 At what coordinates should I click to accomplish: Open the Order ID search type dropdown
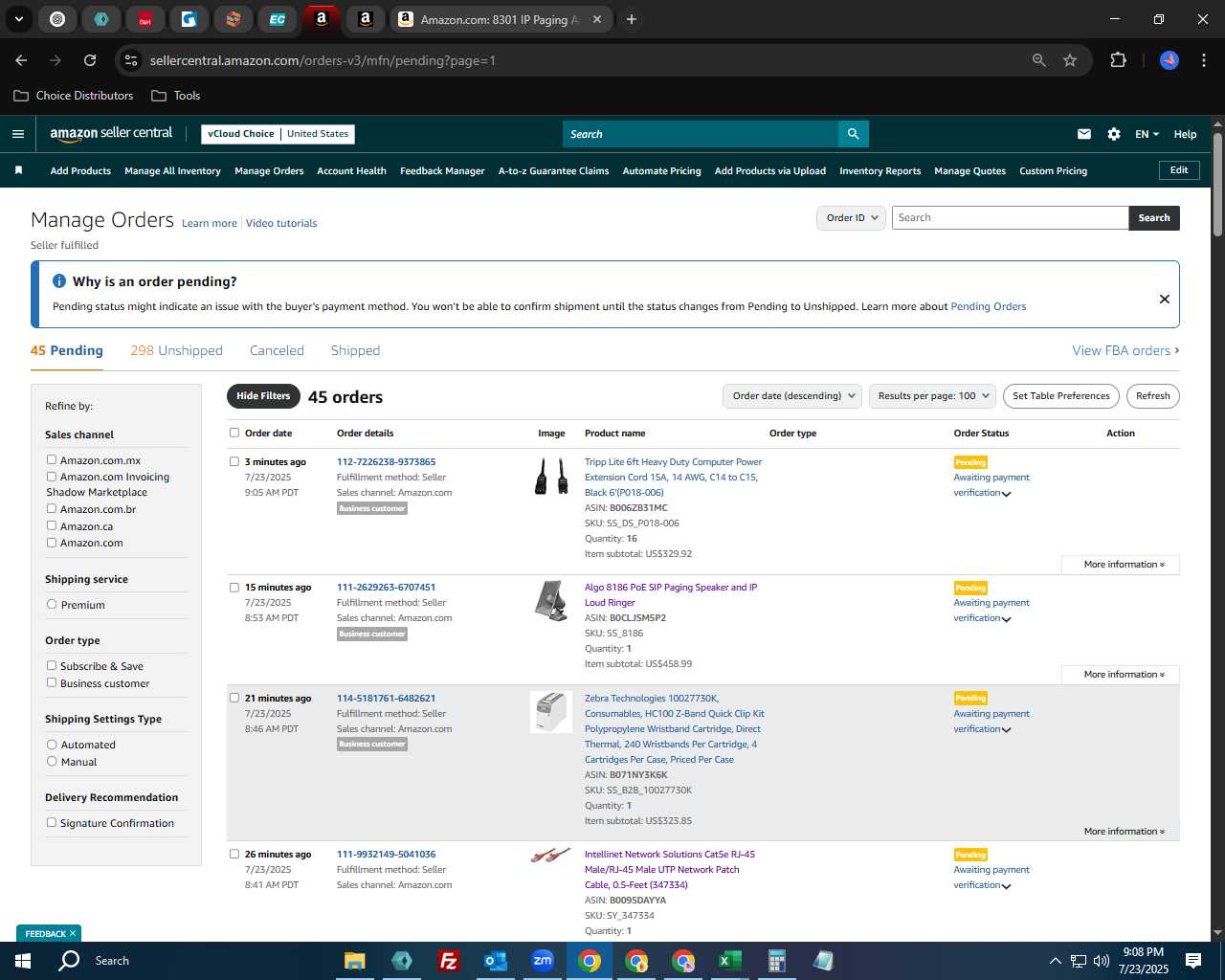click(851, 218)
